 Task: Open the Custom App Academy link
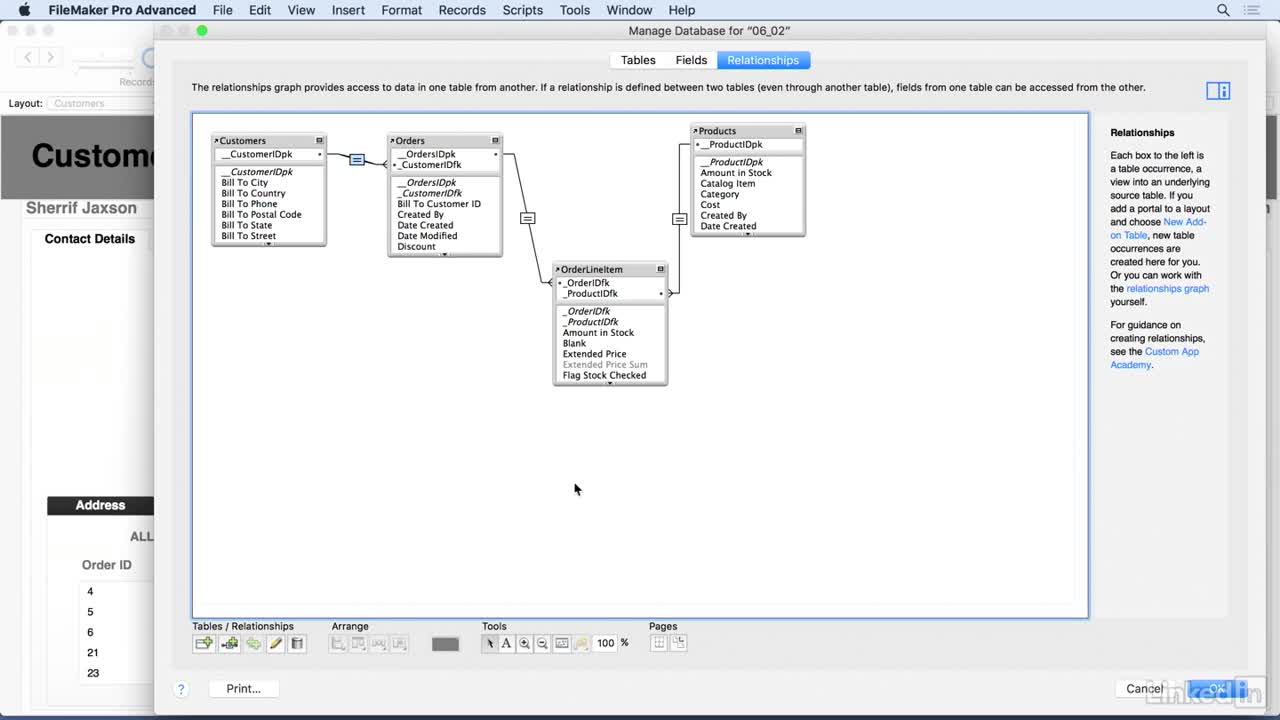click(1154, 358)
